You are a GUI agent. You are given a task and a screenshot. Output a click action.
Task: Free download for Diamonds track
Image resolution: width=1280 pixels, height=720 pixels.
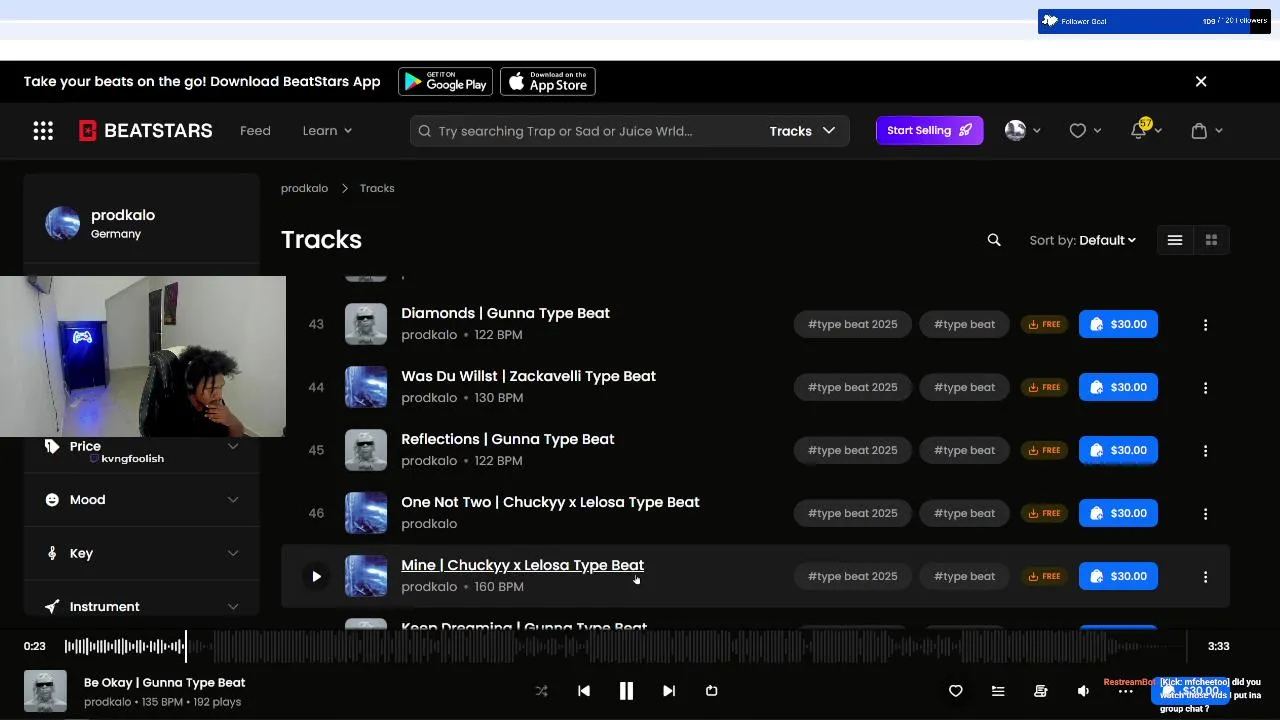(x=1044, y=324)
